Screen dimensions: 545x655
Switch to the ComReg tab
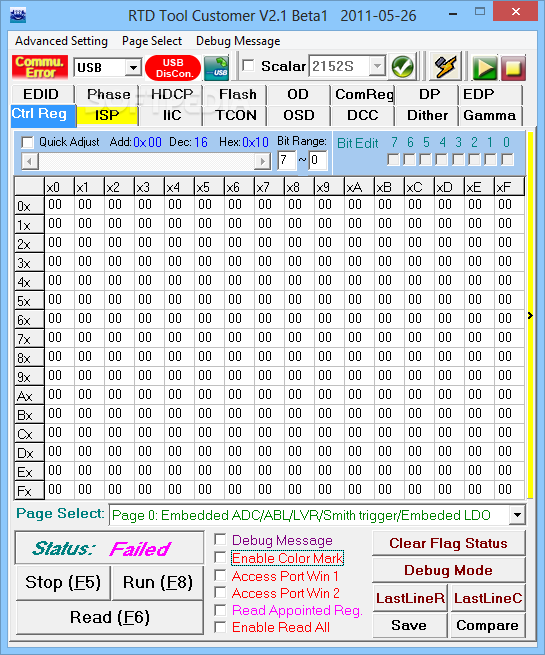(365, 94)
